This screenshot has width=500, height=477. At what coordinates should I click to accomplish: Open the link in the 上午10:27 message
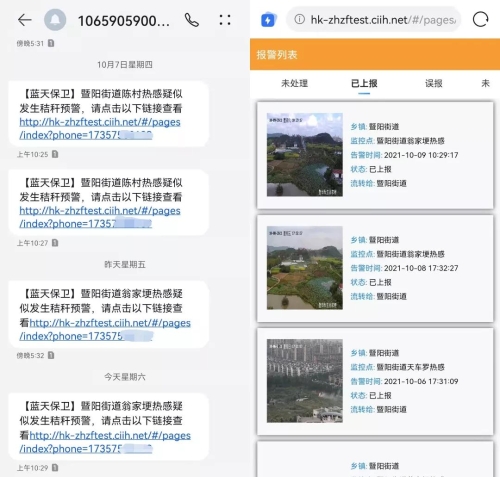[100, 217]
